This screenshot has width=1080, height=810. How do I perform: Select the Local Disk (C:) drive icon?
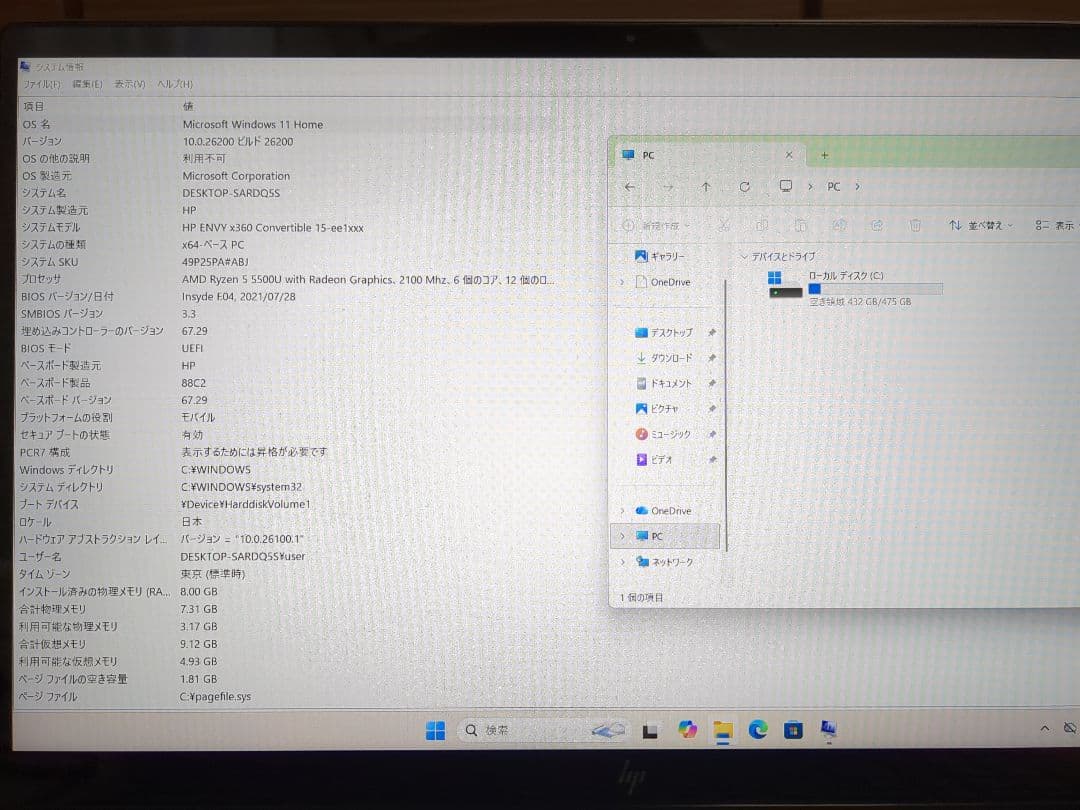tap(784, 284)
